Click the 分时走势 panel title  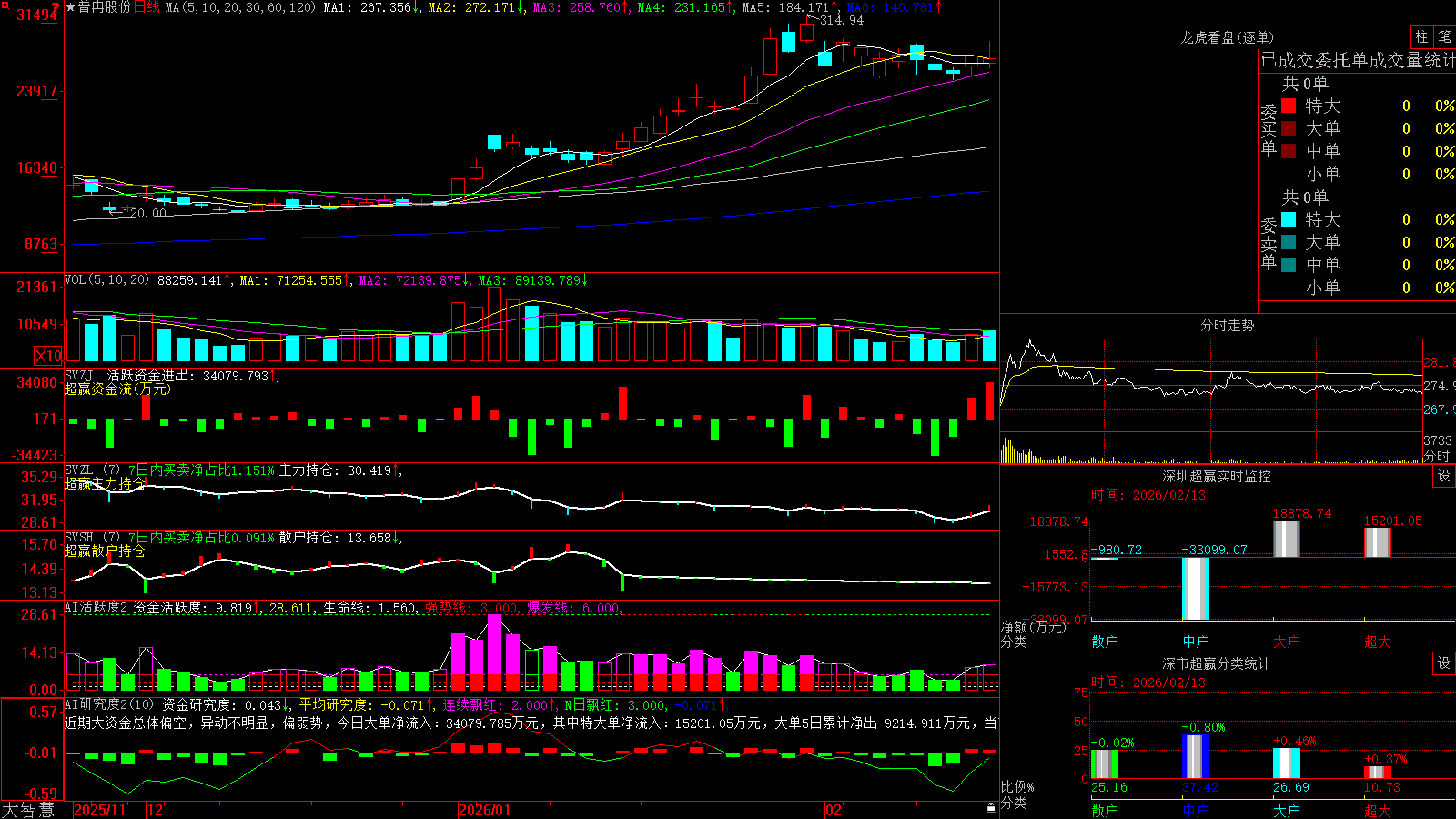click(x=1227, y=325)
